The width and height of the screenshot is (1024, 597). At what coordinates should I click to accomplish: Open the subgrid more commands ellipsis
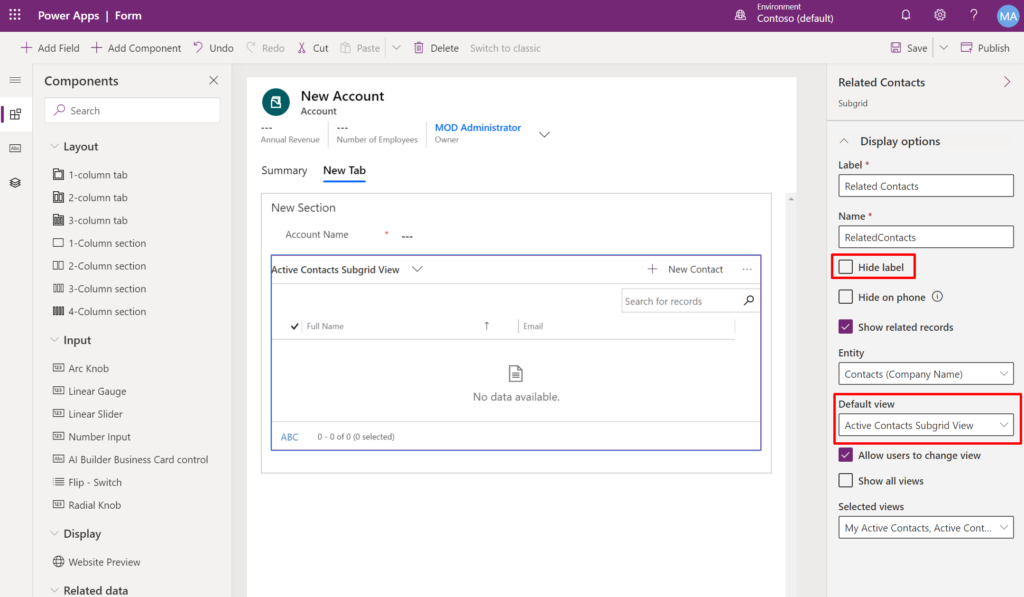[747, 269]
